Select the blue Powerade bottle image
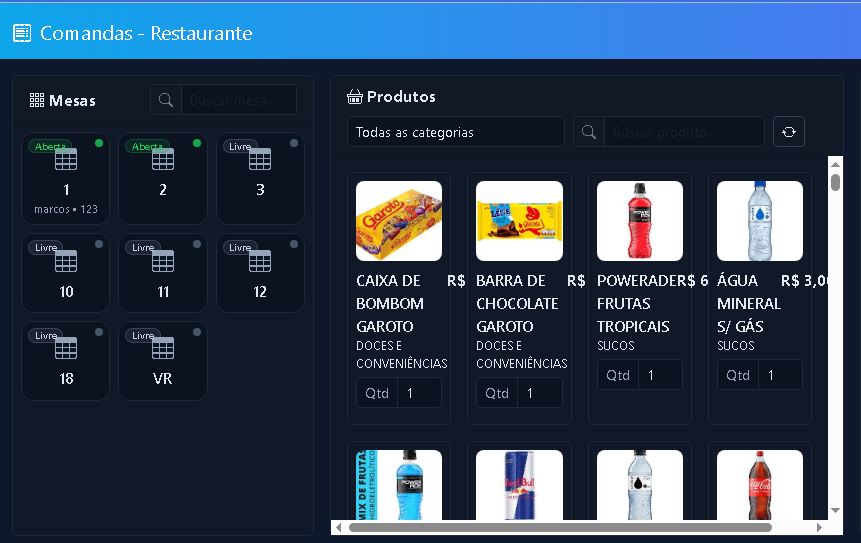This screenshot has width=861, height=543. pyautogui.click(x=399, y=485)
